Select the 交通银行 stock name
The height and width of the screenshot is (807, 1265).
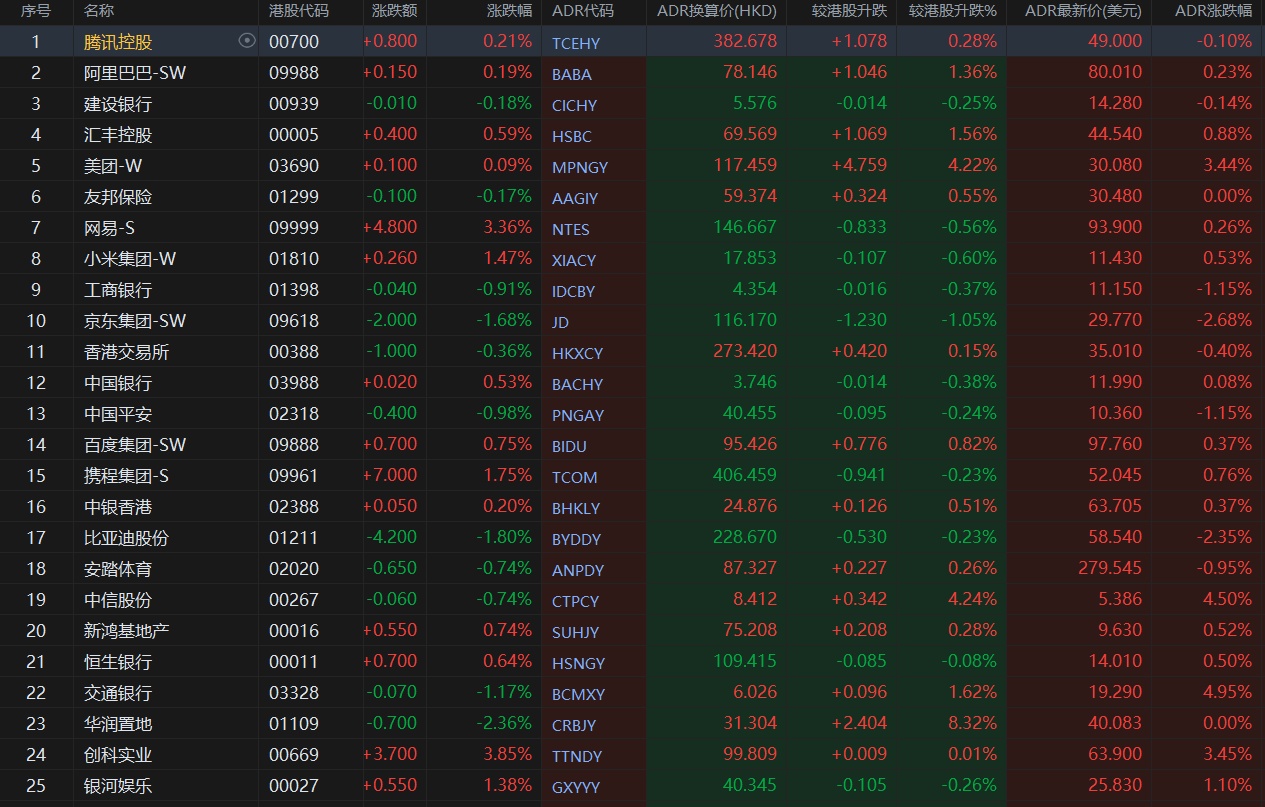click(x=118, y=693)
